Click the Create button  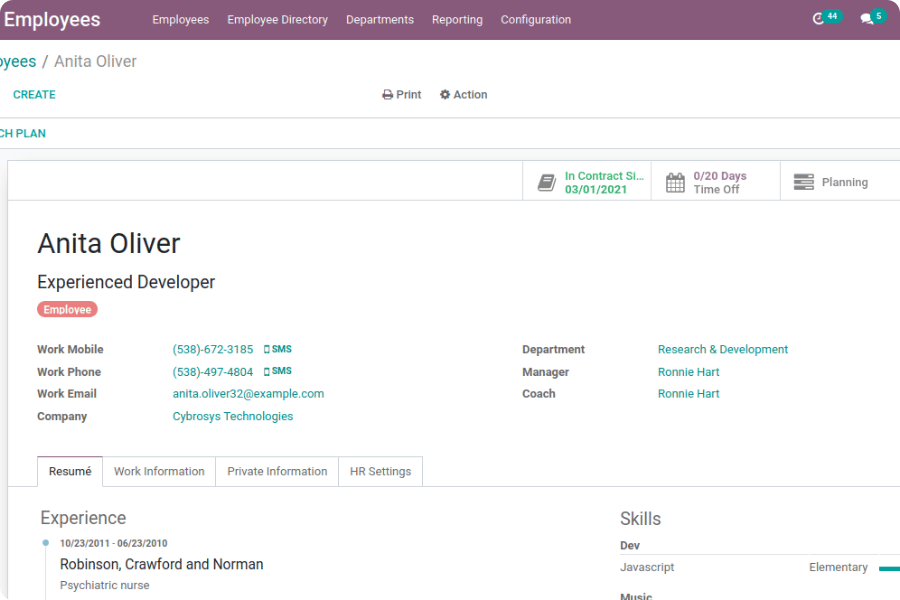click(x=34, y=95)
